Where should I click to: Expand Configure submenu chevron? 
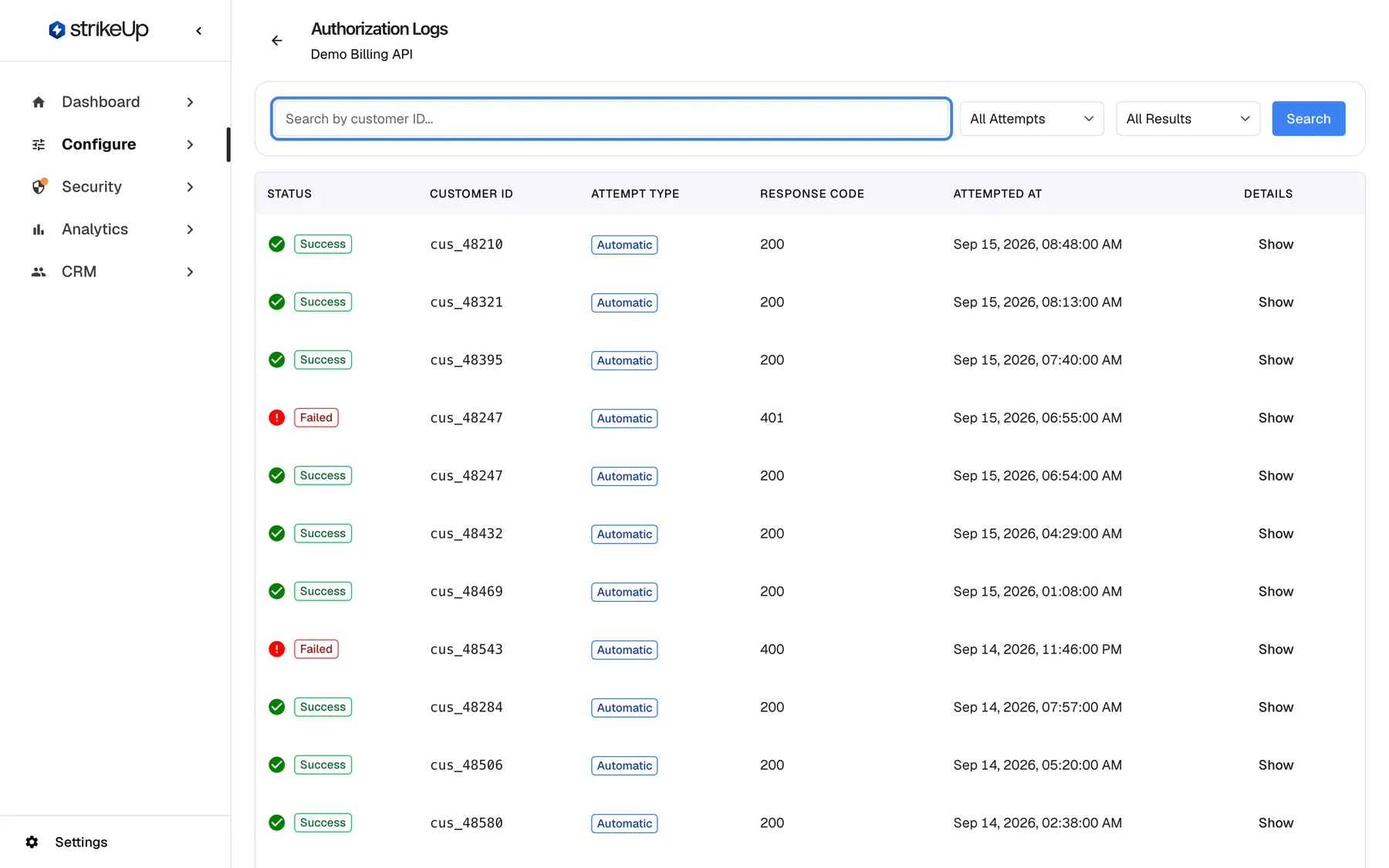pyautogui.click(x=190, y=144)
